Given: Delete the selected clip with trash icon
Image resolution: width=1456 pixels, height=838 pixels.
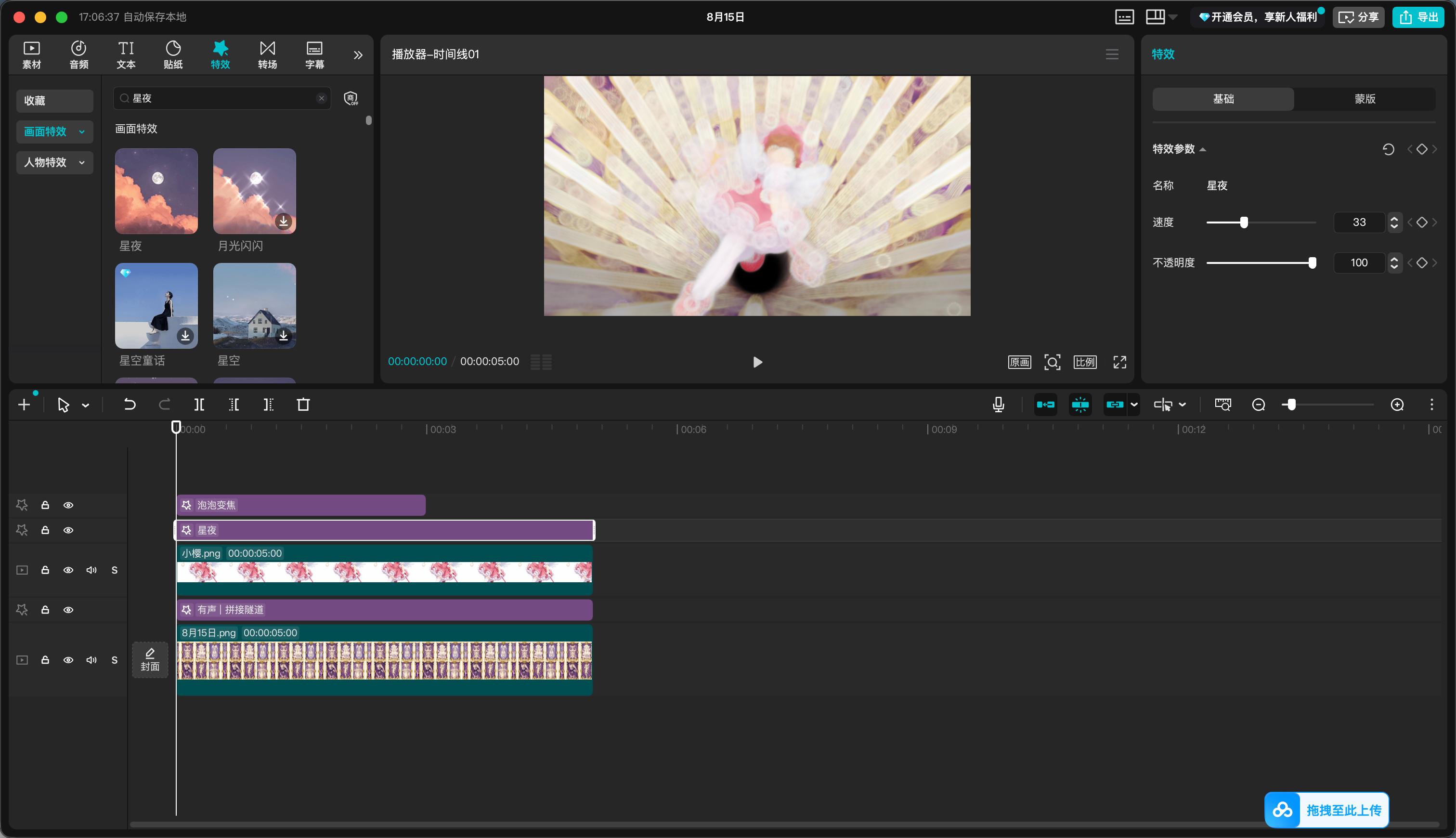Looking at the screenshot, I should click(x=303, y=405).
